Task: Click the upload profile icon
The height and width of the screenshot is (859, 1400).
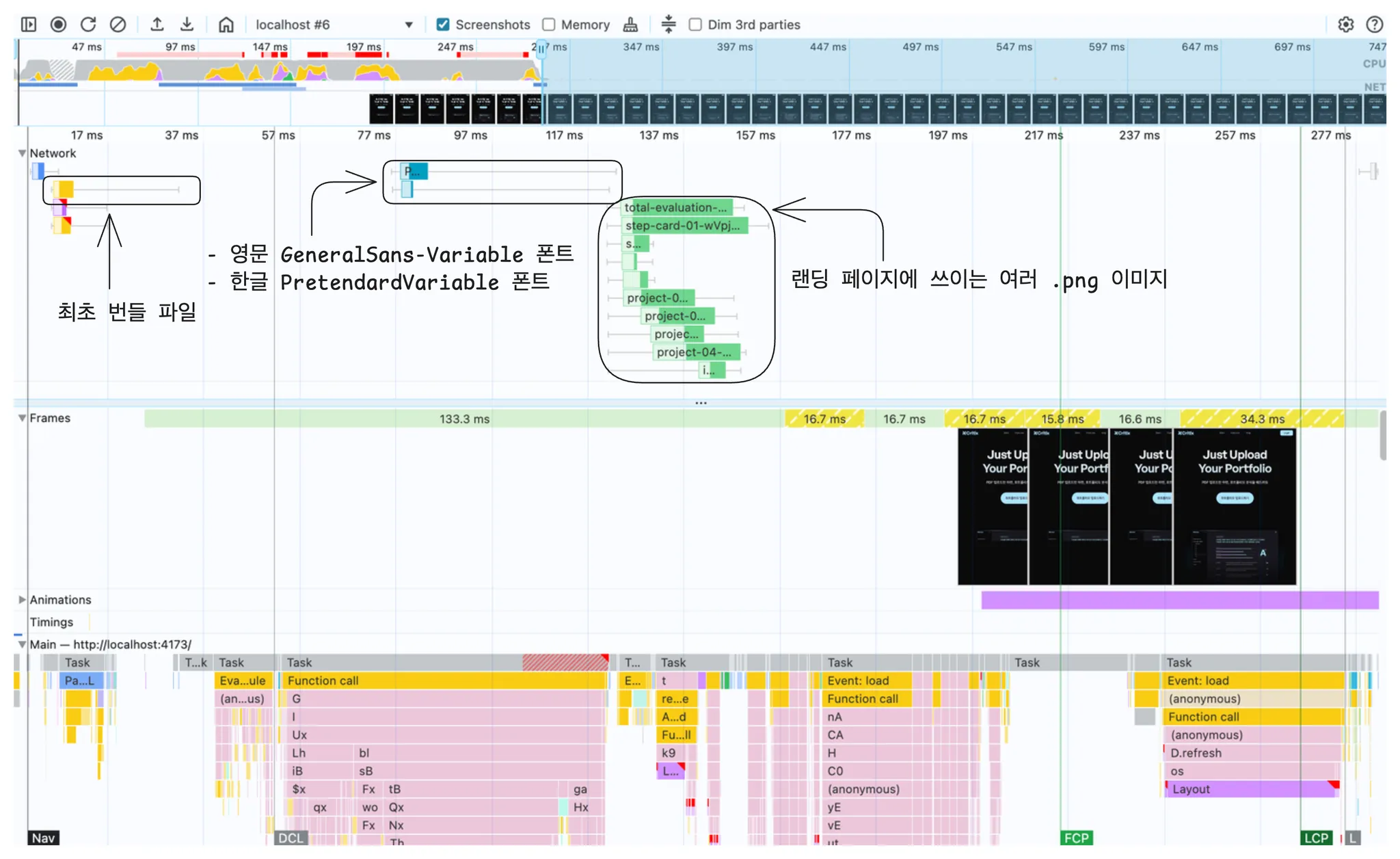Action: (x=157, y=25)
